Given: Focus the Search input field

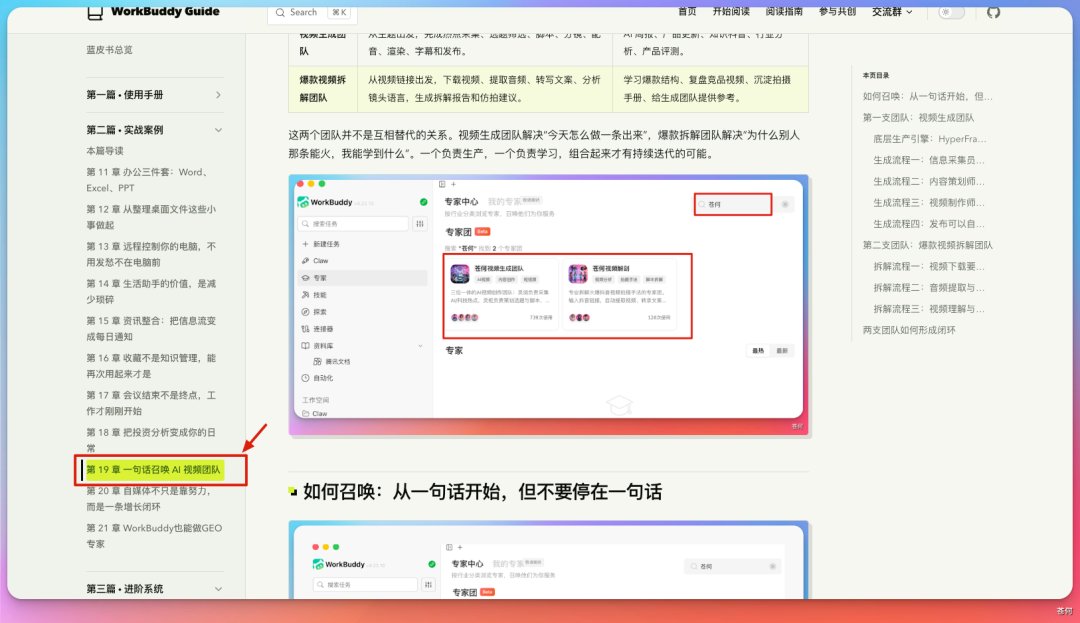Looking at the screenshot, I should tap(312, 12).
